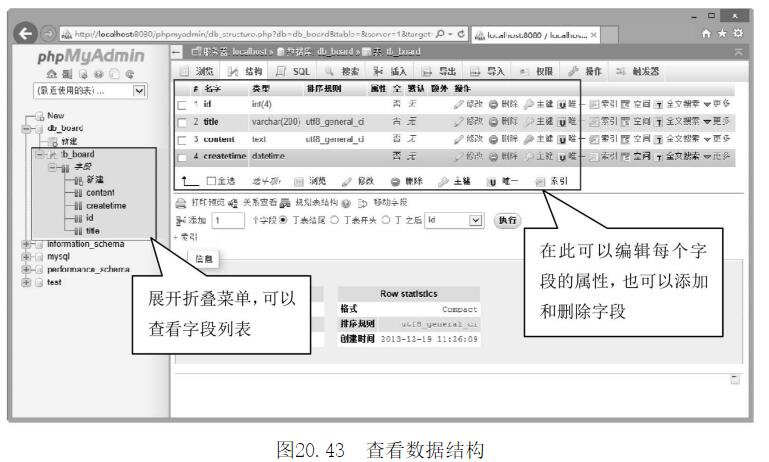This screenshot has height=462, width=769.
Task: Click the unique icon for createtime field
Action: click(x=566, y=156)
